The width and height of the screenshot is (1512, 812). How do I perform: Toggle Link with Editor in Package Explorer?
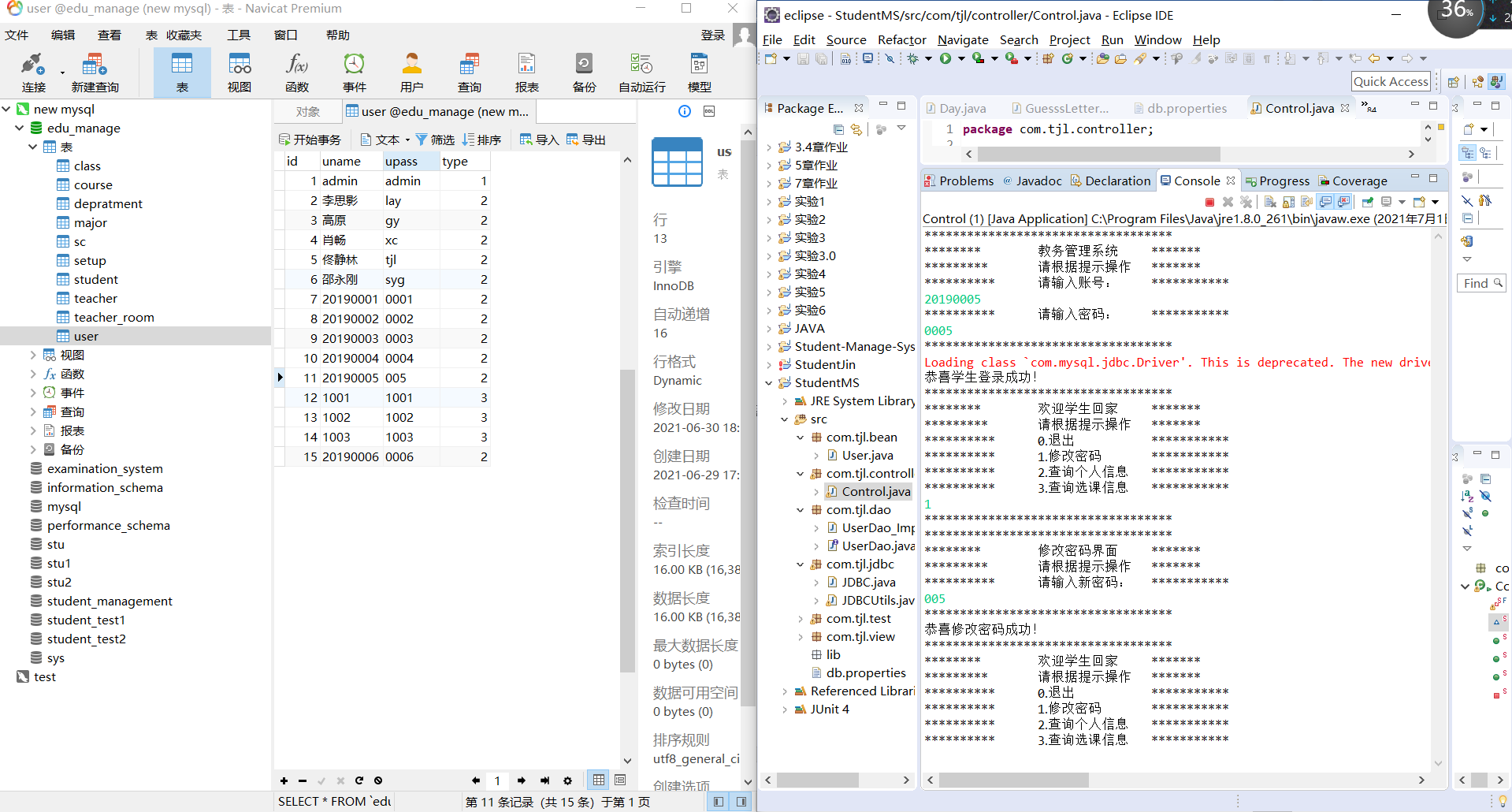point(856,129)
